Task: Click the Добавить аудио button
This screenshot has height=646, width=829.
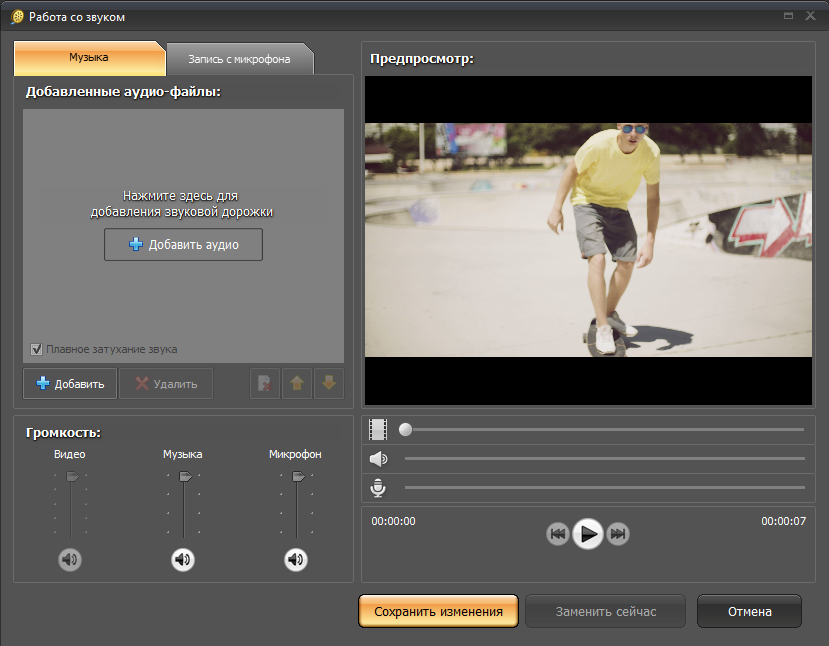Action: coord(183,244)
